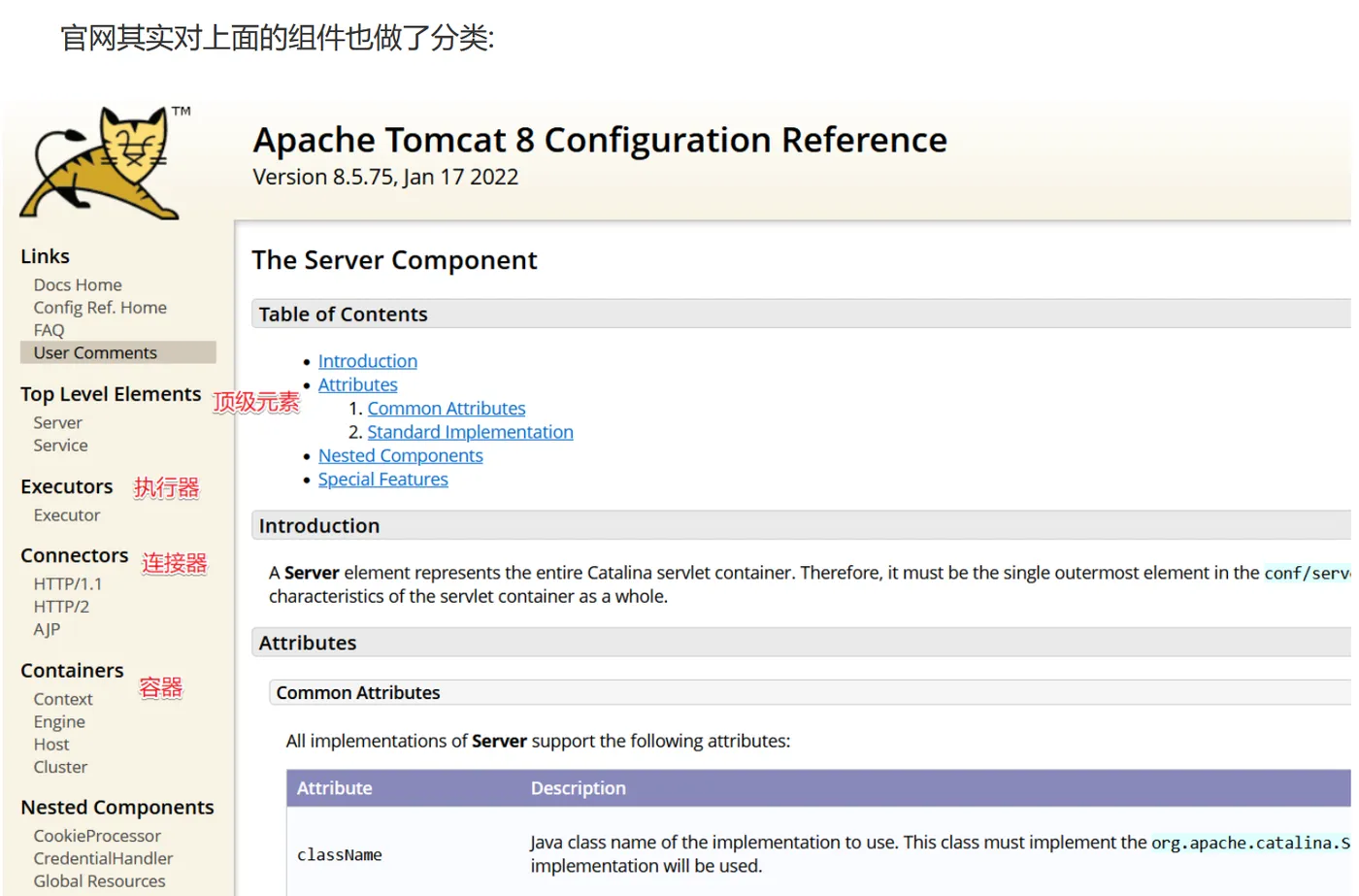
Task: Click the className attribute cell
Action: pos(340,854)
